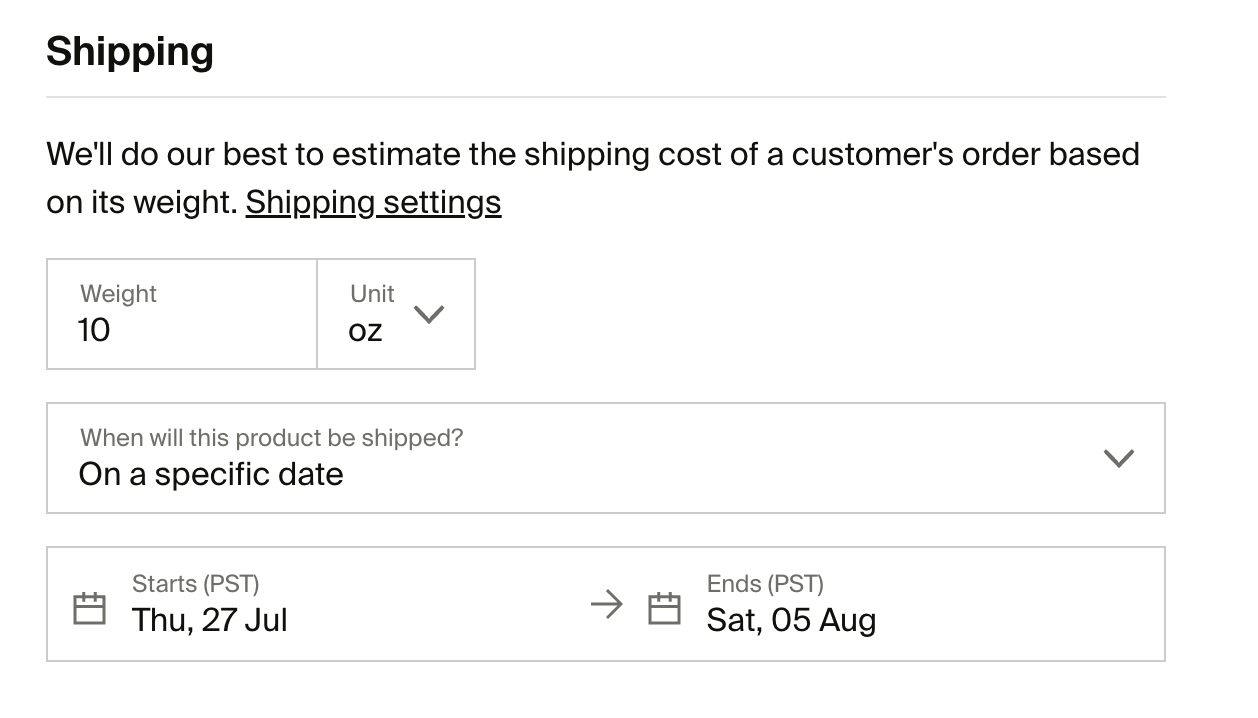
Task: Click the Starts date calendar icon
Action: point(90,608)
